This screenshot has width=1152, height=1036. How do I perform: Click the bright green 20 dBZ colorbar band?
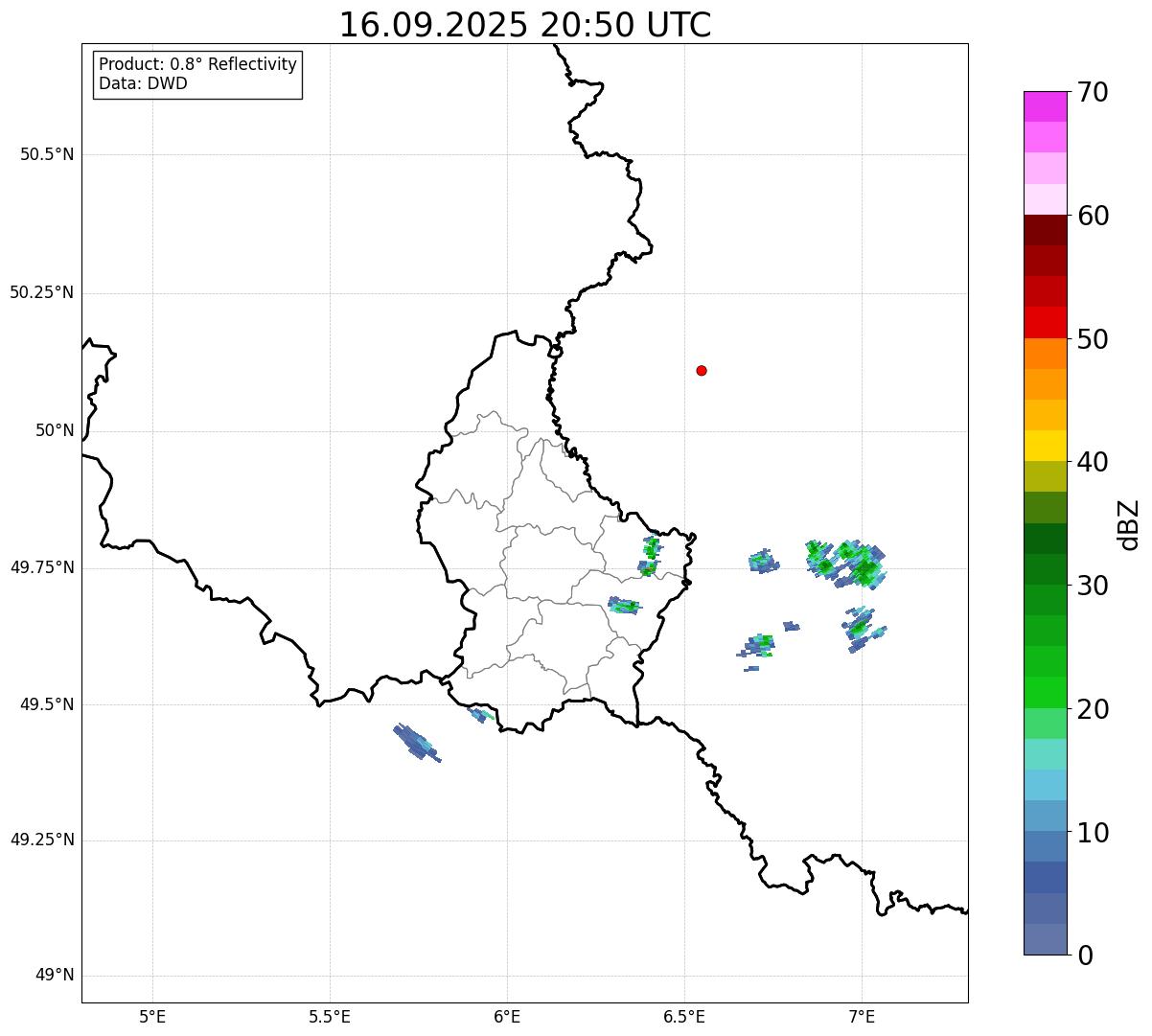pyautogui.click(x=1045, y=692)
